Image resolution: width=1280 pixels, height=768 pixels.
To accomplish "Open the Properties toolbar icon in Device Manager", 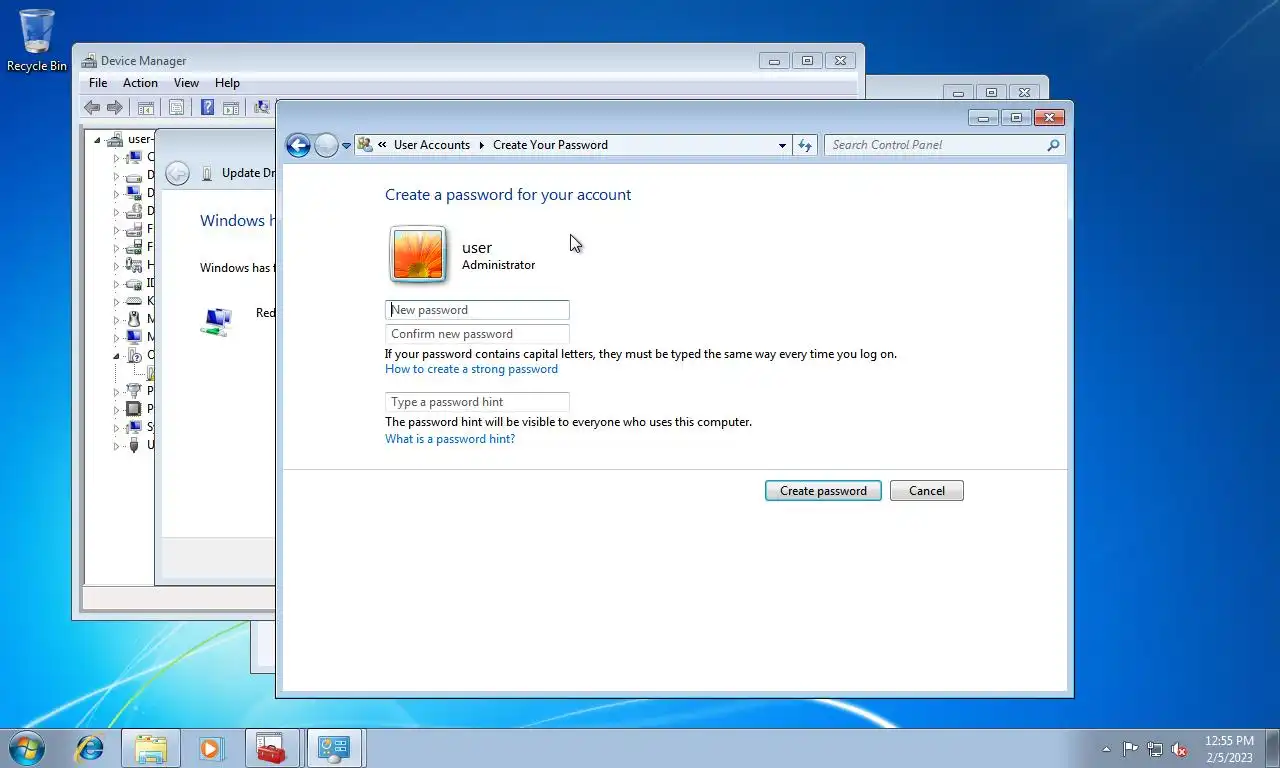I will 176,107.
